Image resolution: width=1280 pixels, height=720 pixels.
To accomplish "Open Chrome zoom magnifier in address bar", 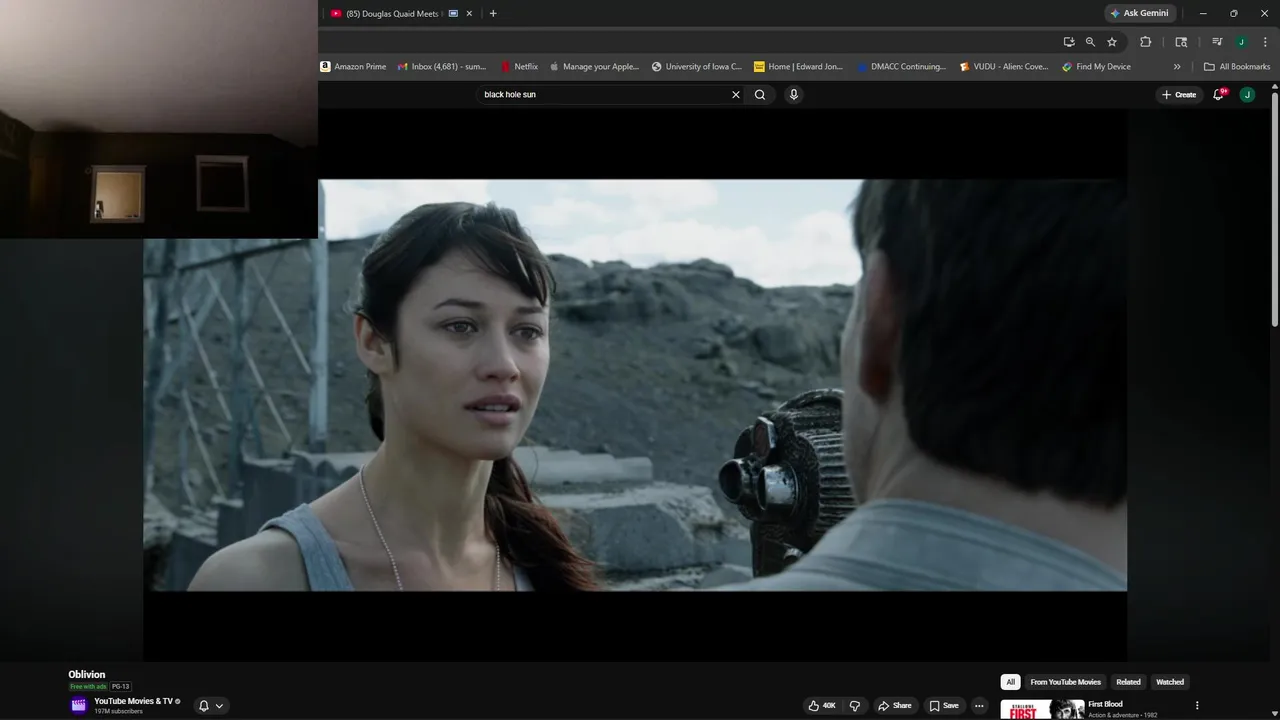I will (1090, 42).
